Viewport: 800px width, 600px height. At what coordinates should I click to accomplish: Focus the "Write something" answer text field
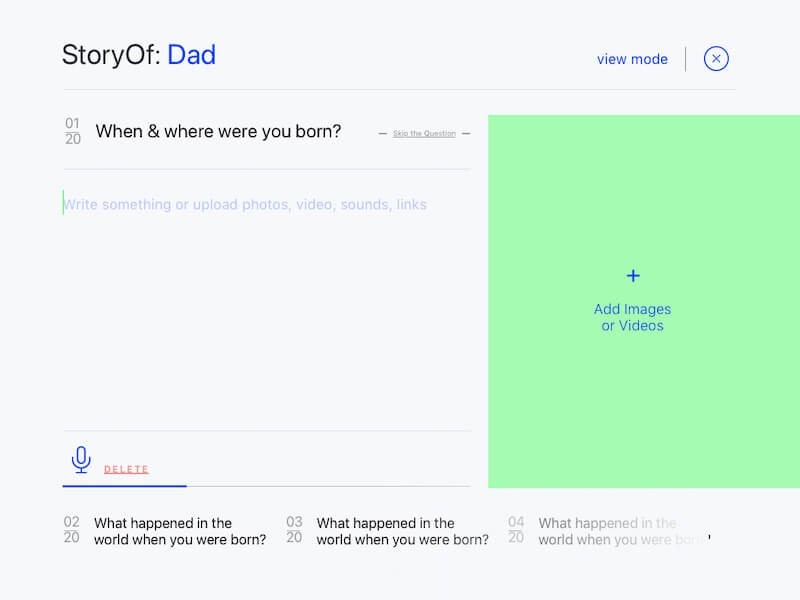[245, 205]
